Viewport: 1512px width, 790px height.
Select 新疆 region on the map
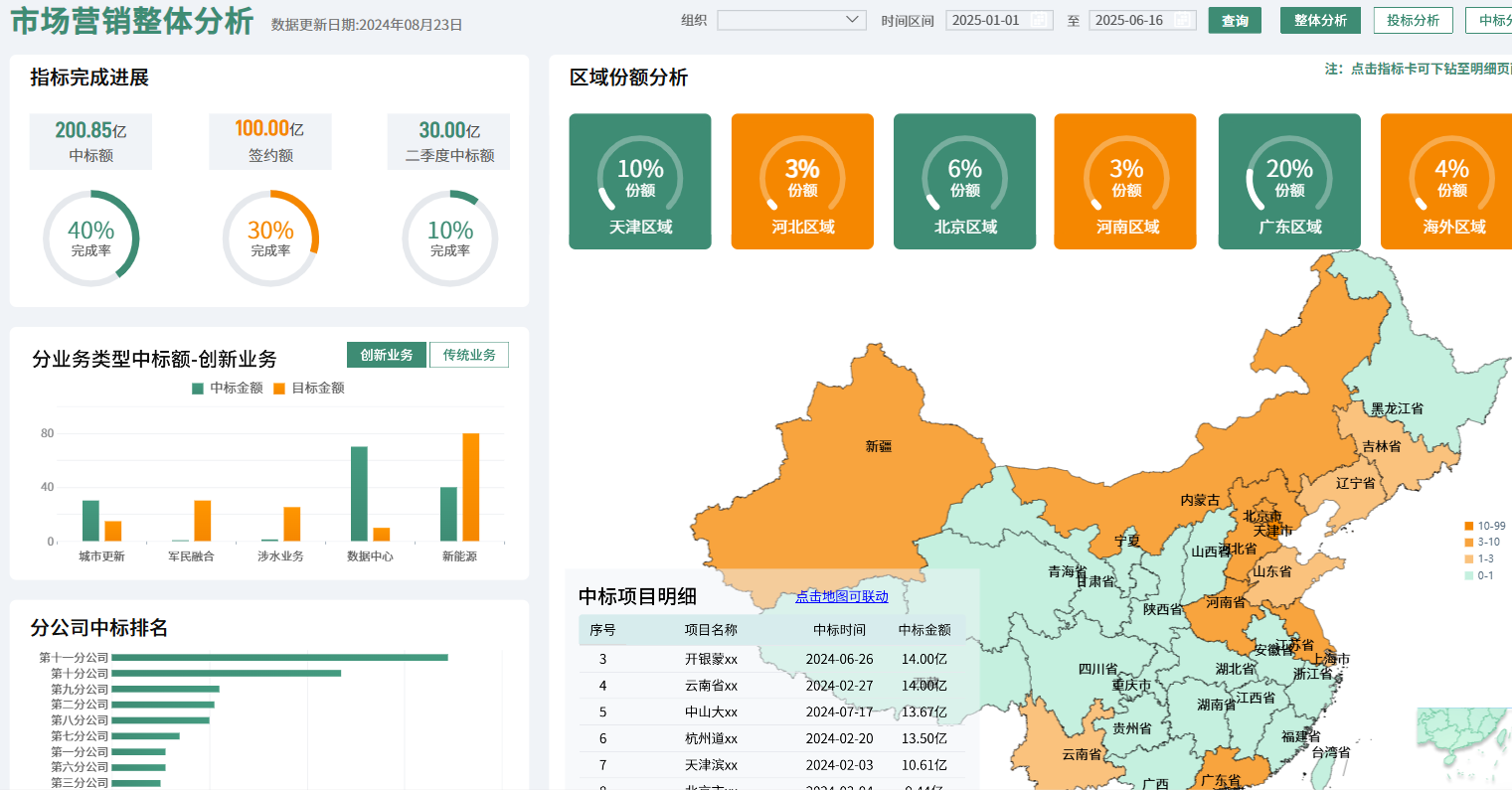[878, 447]
